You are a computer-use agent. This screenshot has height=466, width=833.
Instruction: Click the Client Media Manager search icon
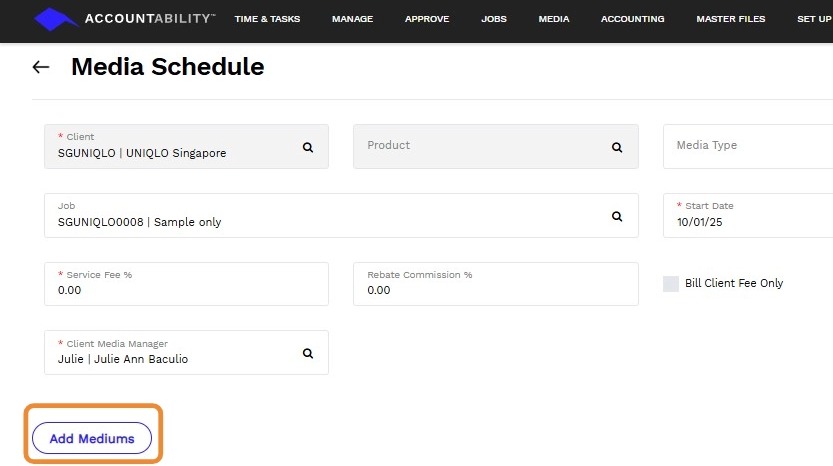click(308, 353)
